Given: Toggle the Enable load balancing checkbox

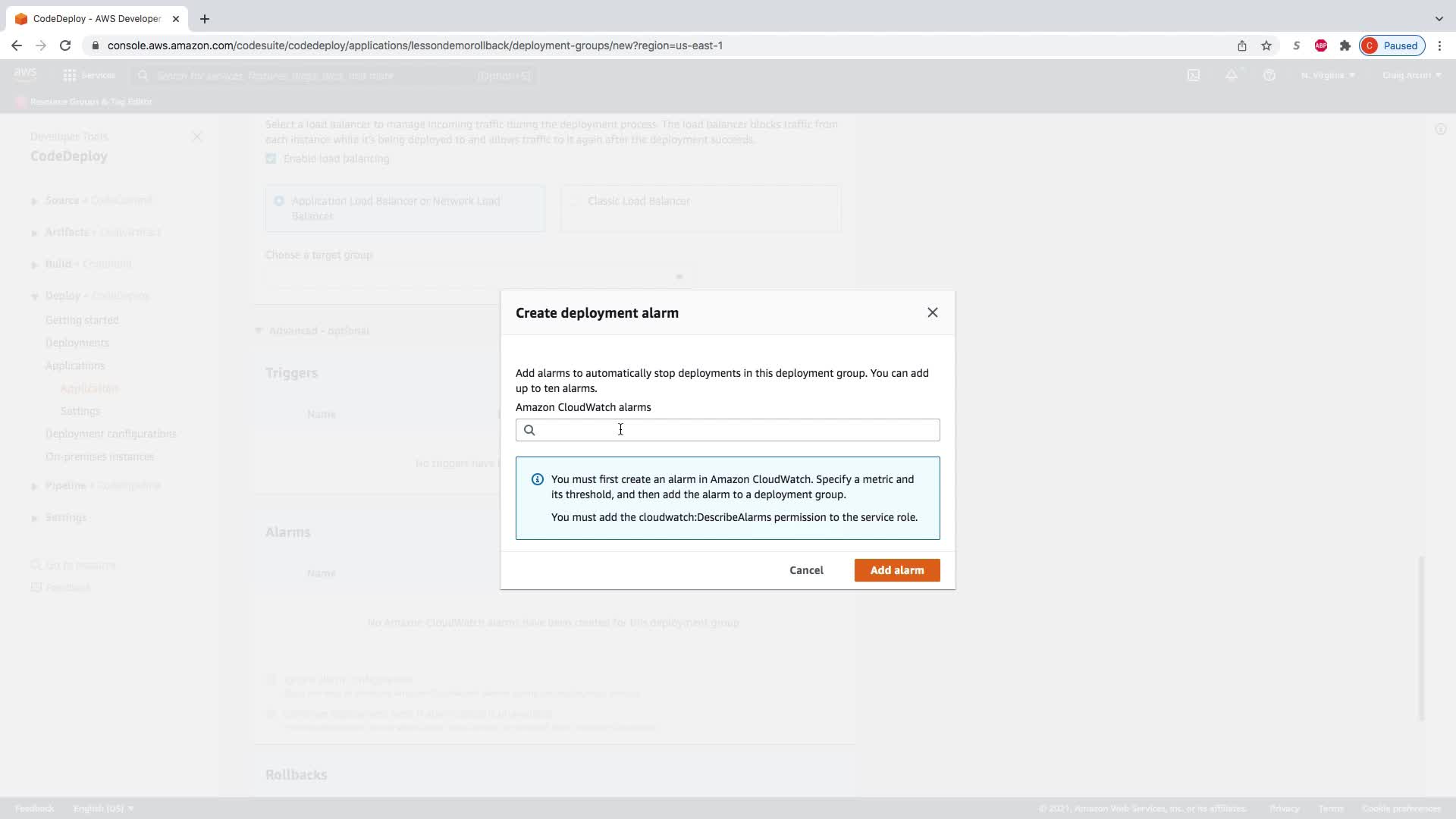Looking at the screenshot, I should [271, 158].
